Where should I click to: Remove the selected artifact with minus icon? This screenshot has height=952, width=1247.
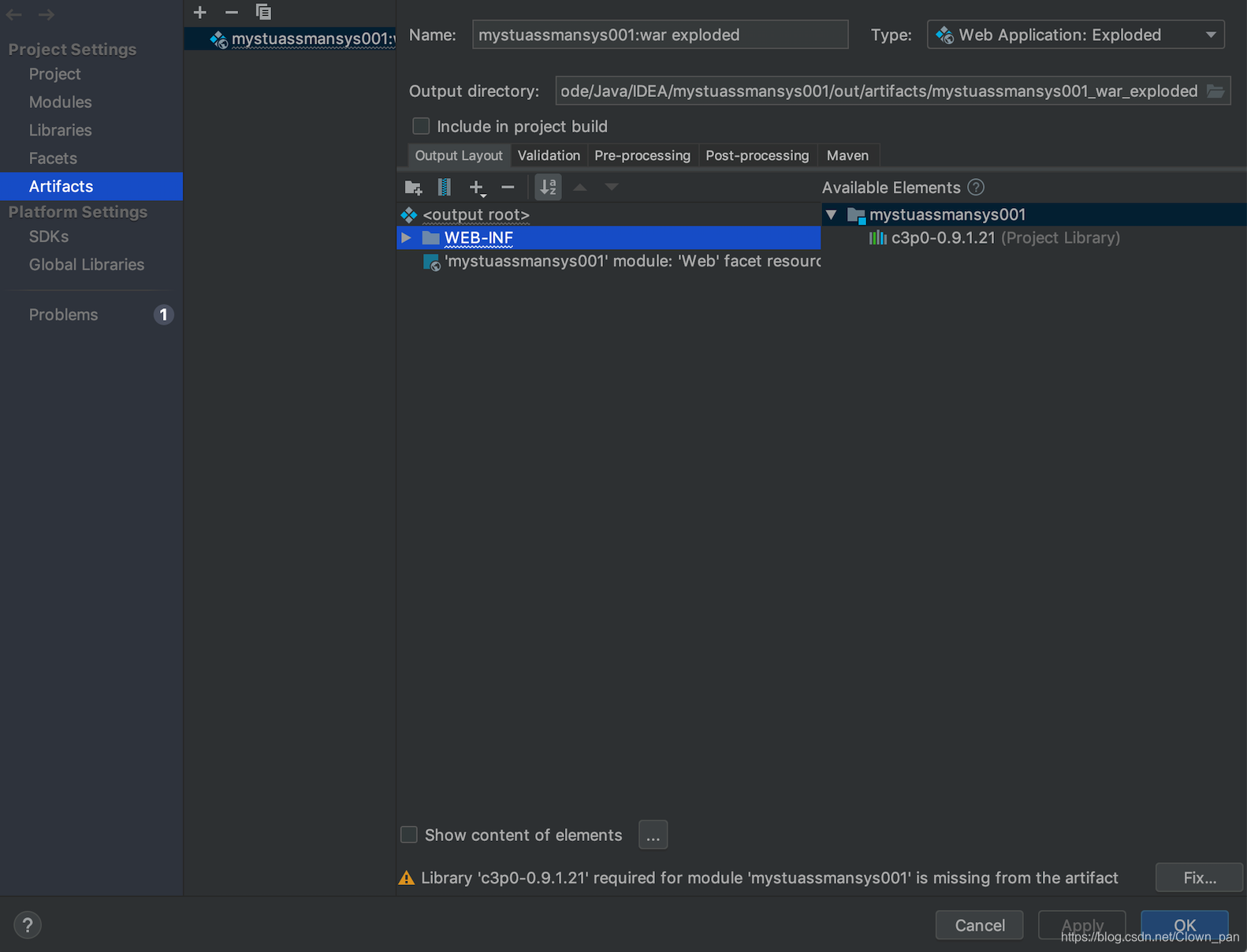[232, 12]
